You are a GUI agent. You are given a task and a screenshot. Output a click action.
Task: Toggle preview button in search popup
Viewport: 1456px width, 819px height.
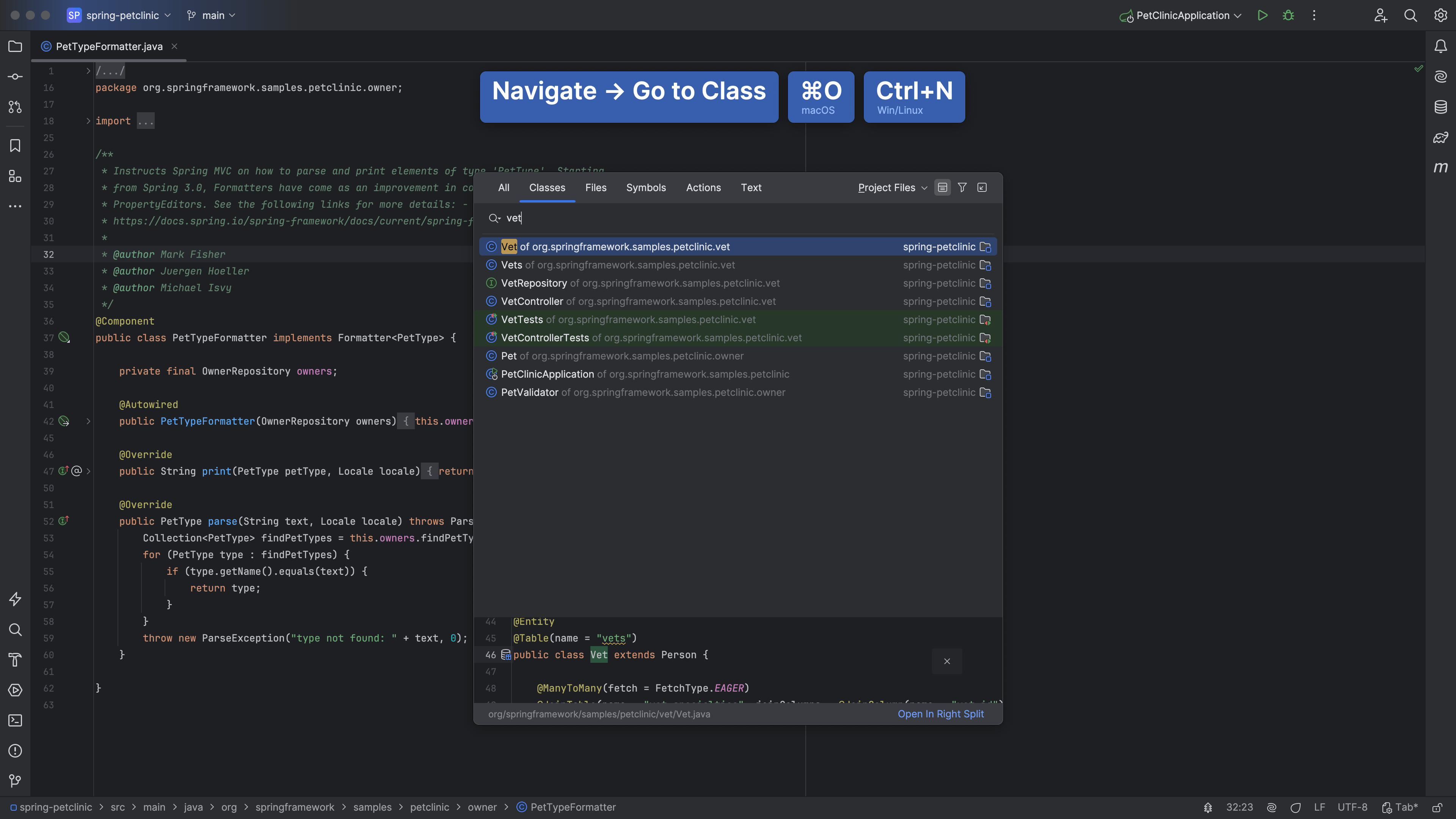click(x=942, y=188)
